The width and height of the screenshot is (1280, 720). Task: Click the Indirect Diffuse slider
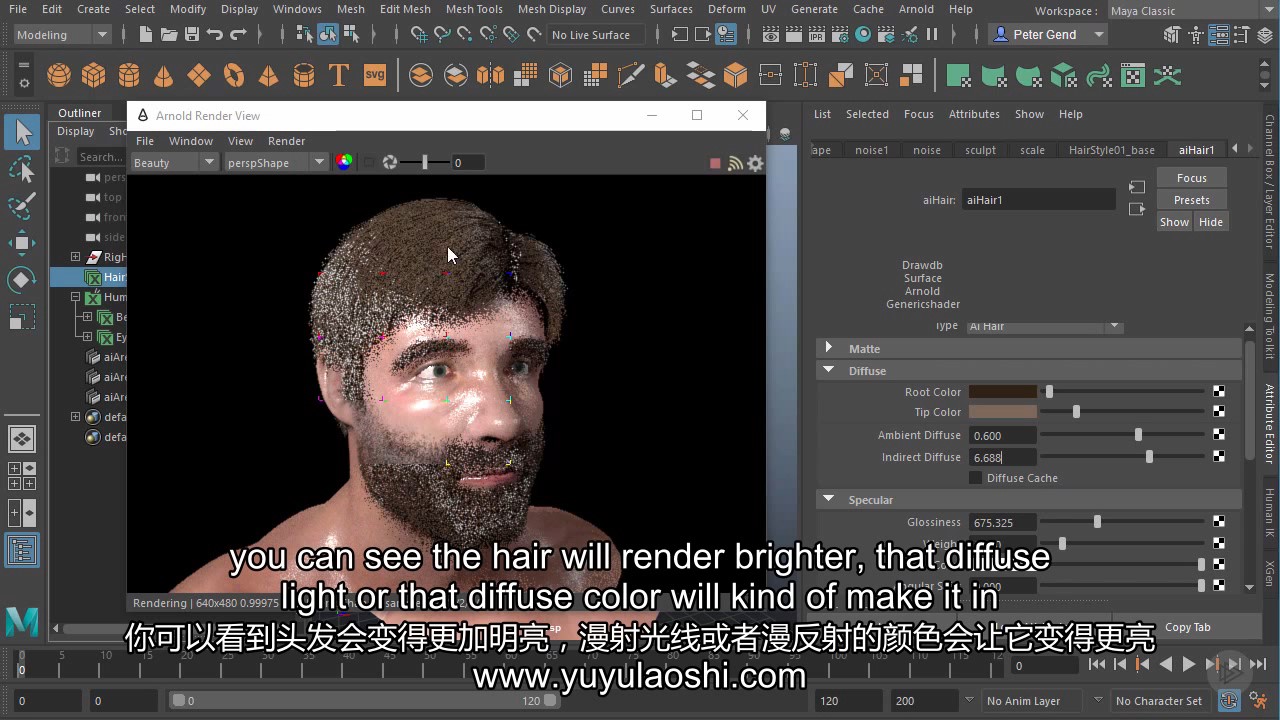(x=1124, y=457)
